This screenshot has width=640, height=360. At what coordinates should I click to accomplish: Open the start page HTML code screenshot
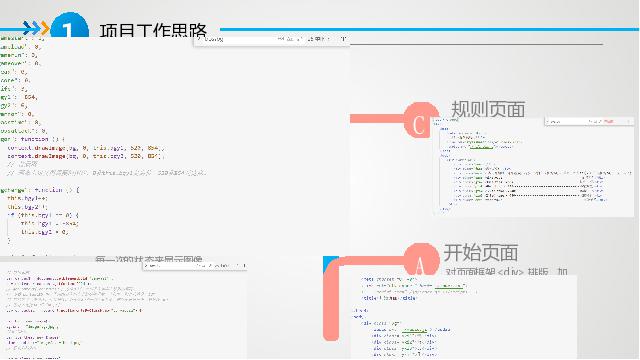[x=464, y=317]
